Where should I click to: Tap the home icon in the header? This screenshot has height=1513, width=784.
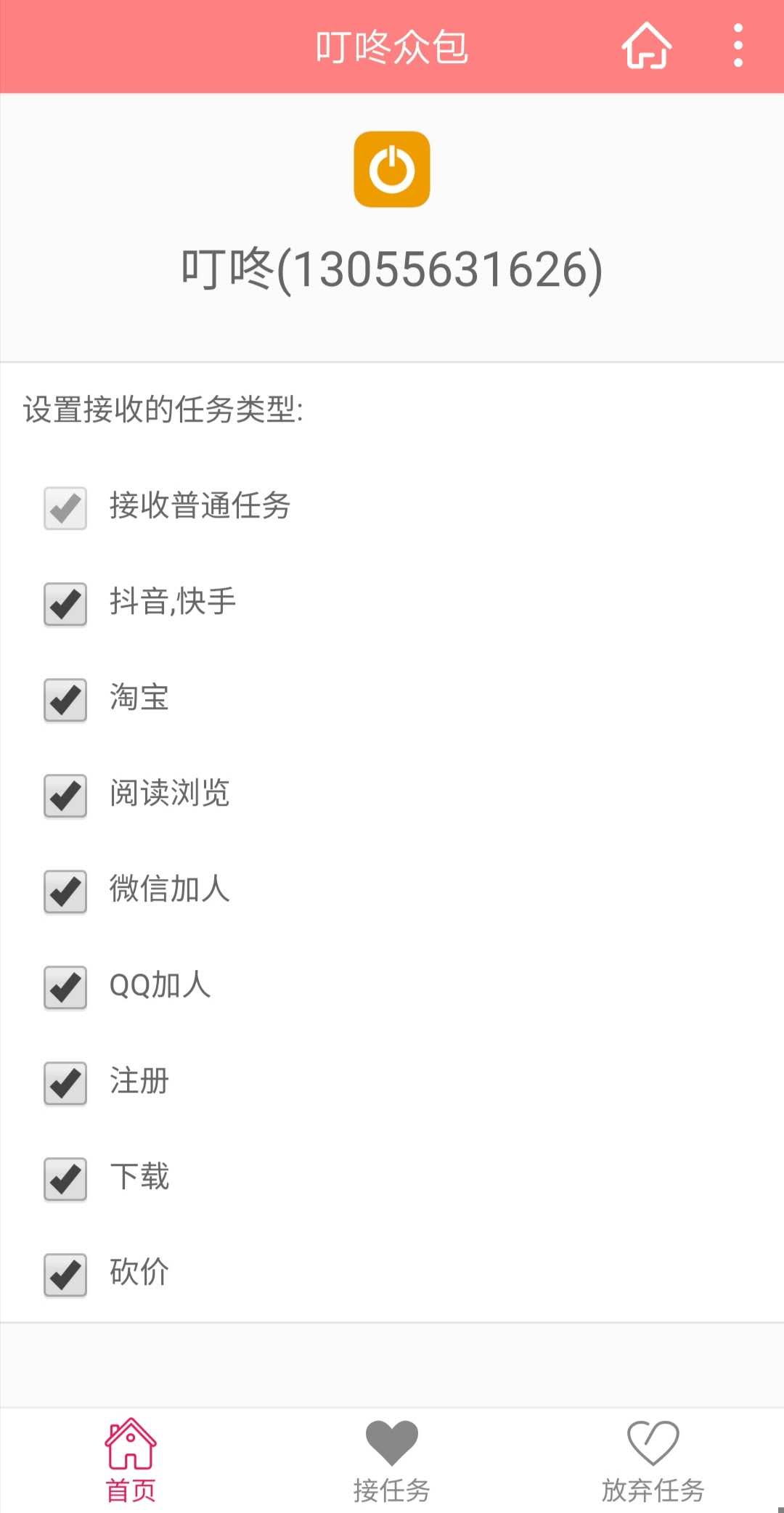coord(646,46)
